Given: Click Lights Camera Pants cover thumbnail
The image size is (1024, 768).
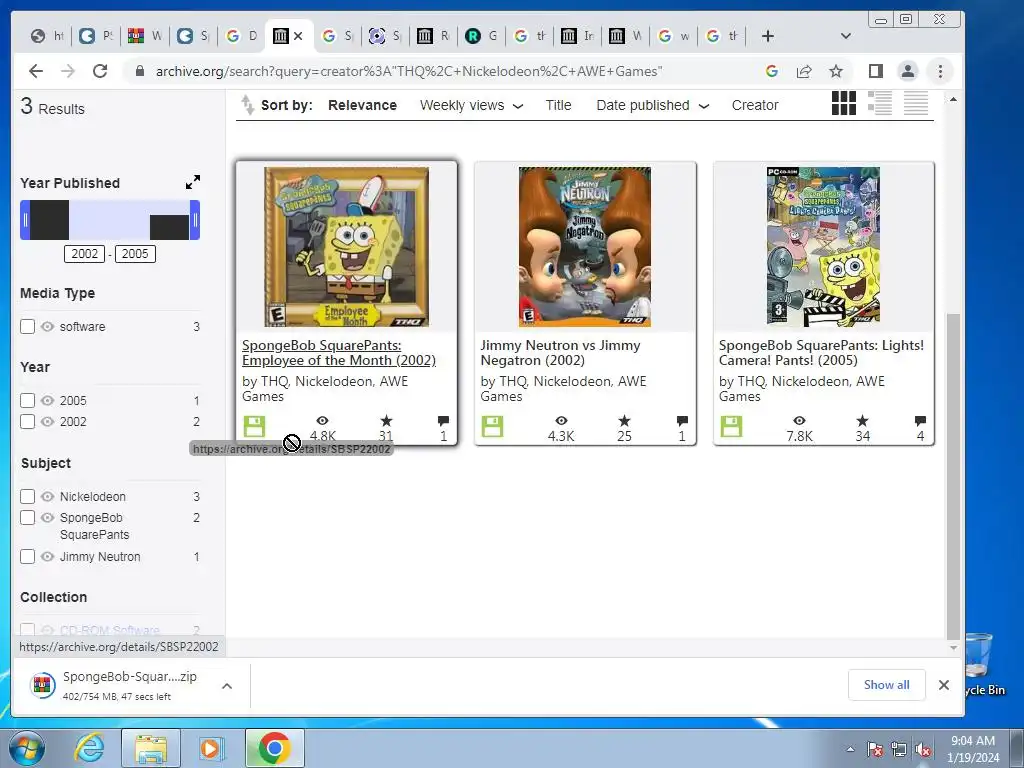Looking at the screenshot, I should [823, 247].
